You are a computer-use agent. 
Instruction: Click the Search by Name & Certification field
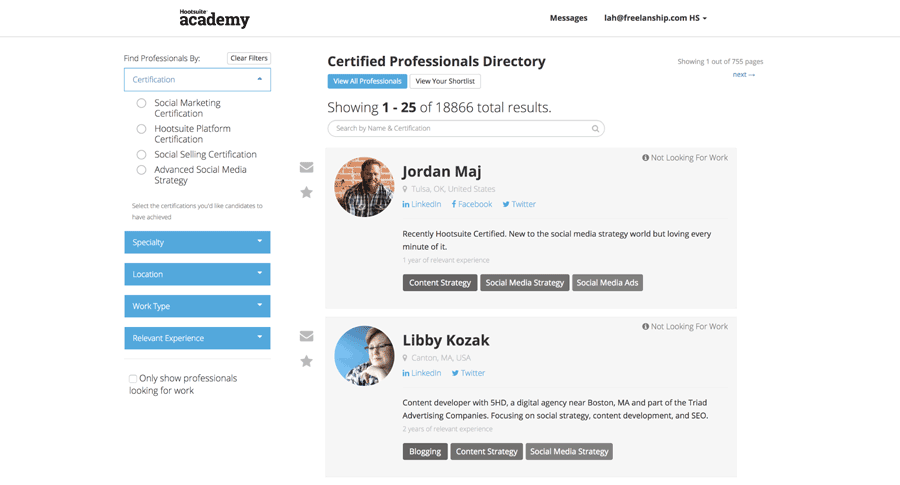click(466, 129)
